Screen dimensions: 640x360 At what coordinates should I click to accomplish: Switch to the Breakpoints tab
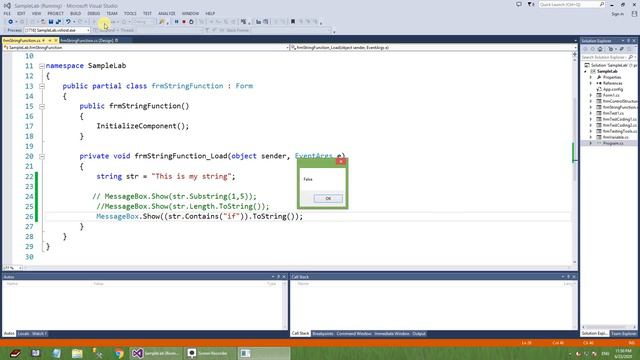click(322, 334)
